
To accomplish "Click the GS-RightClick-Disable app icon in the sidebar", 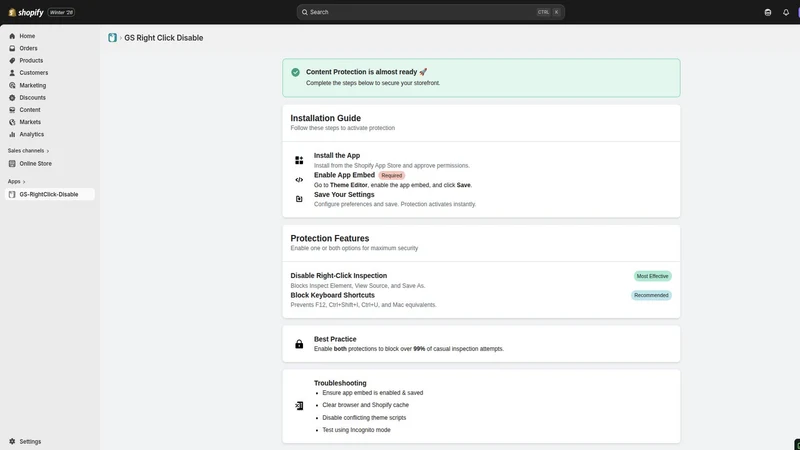I will tap(12, 194).
